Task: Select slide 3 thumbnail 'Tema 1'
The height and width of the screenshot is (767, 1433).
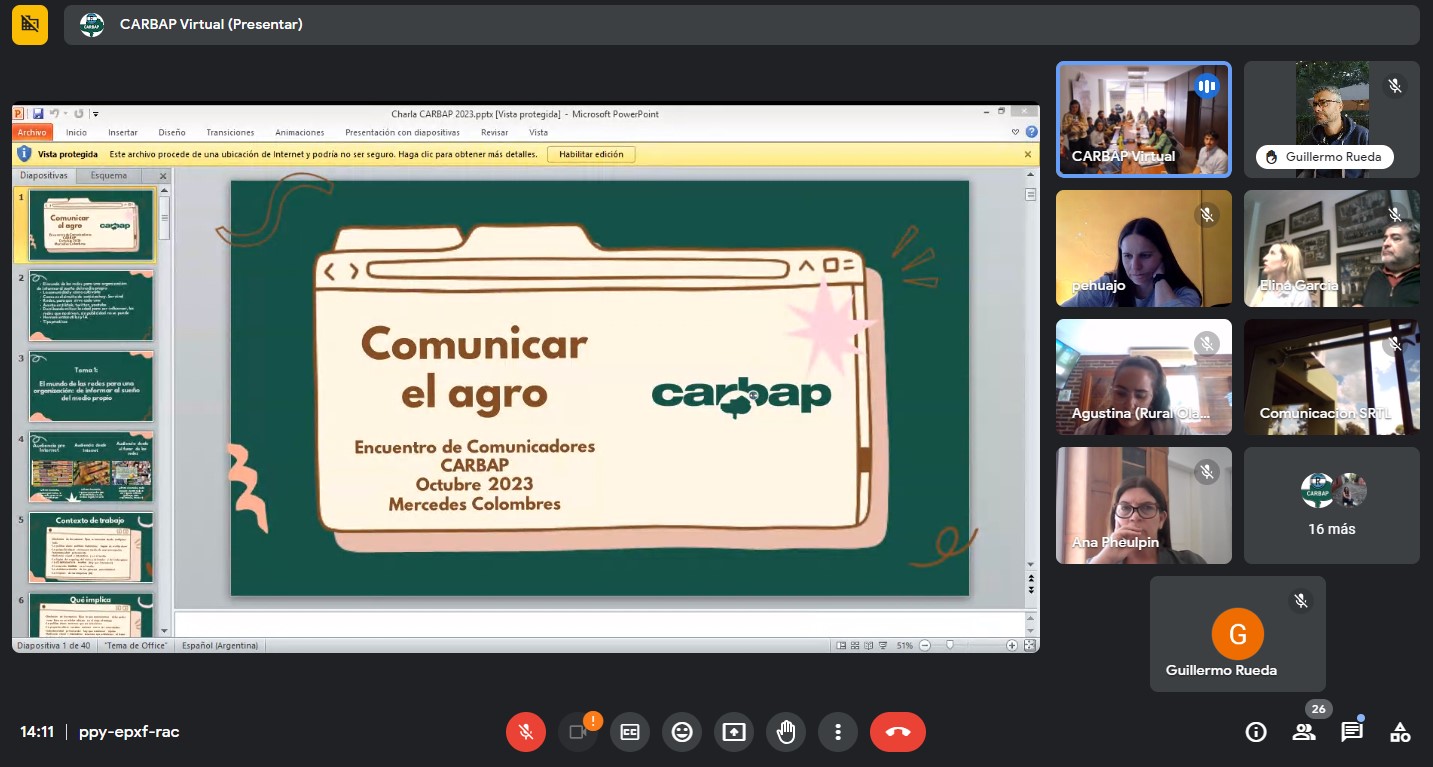Action: click(x=91, y=386)
